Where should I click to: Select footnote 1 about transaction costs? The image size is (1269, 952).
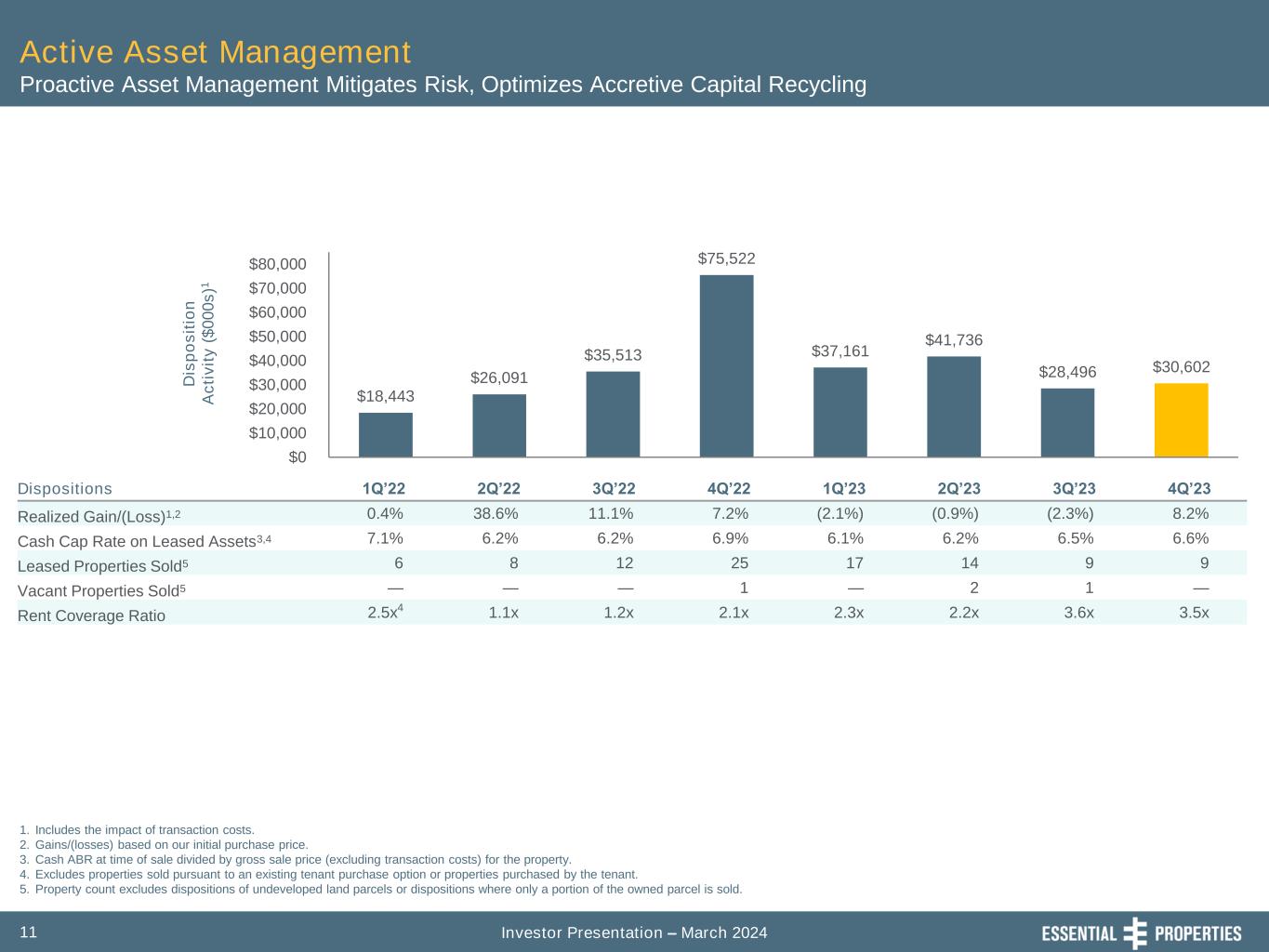136,829
